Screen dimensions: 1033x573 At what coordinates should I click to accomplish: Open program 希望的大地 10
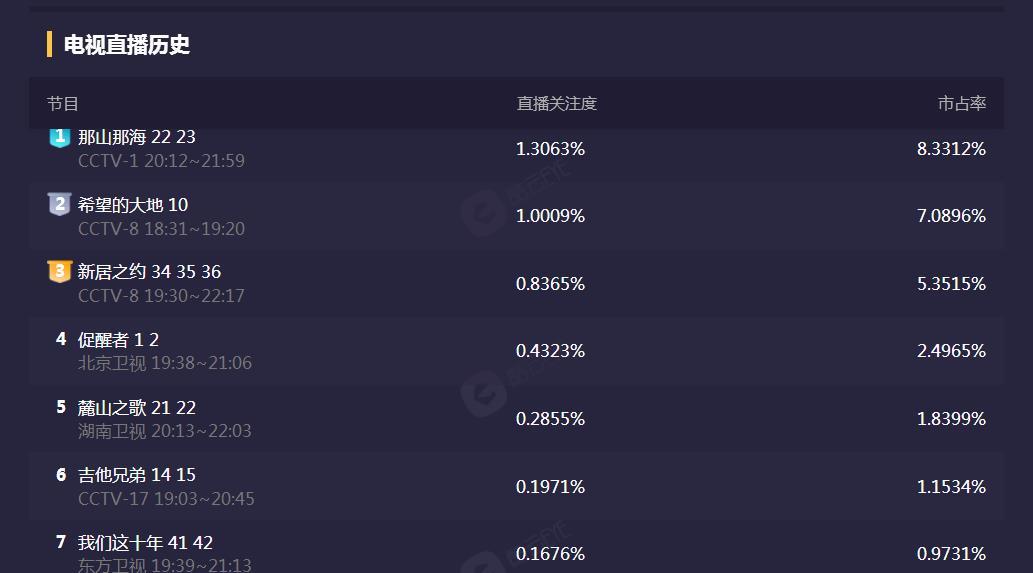coord(132,205)
